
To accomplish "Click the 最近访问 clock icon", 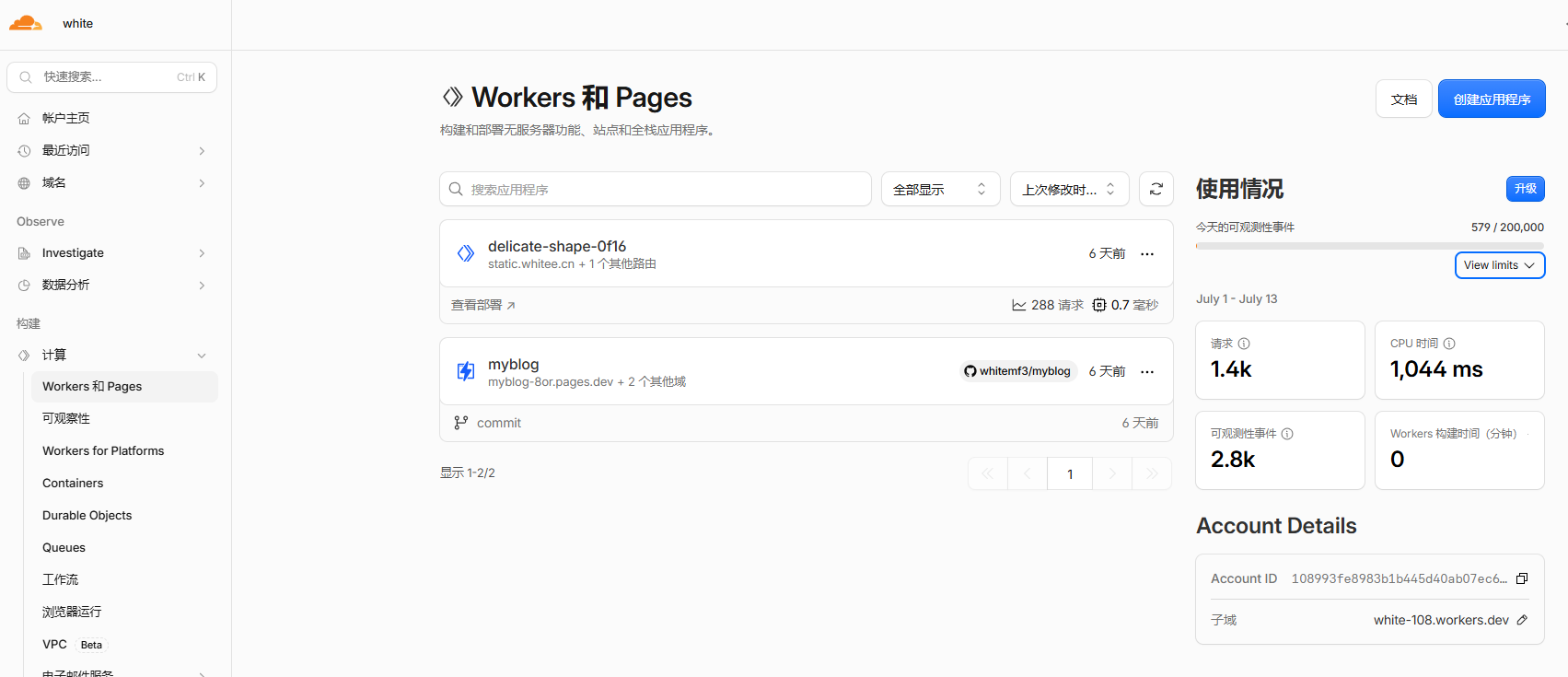I will click(24, 151).
